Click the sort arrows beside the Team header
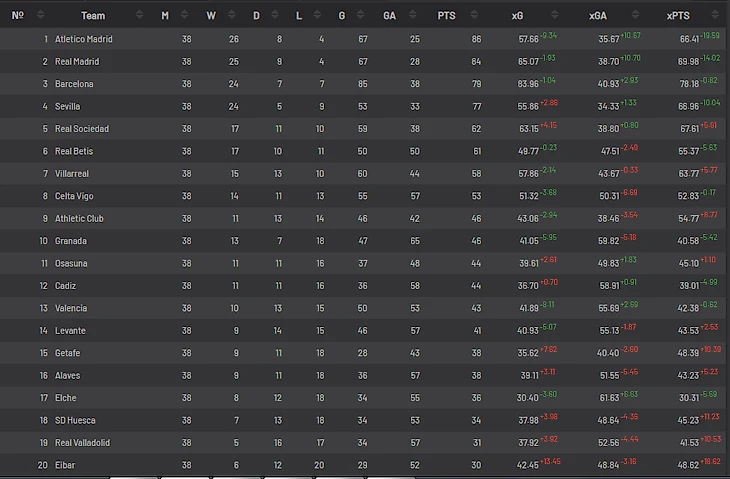Image resolution: width=730 pixels, height=479 pixels. tap(138, 15)
